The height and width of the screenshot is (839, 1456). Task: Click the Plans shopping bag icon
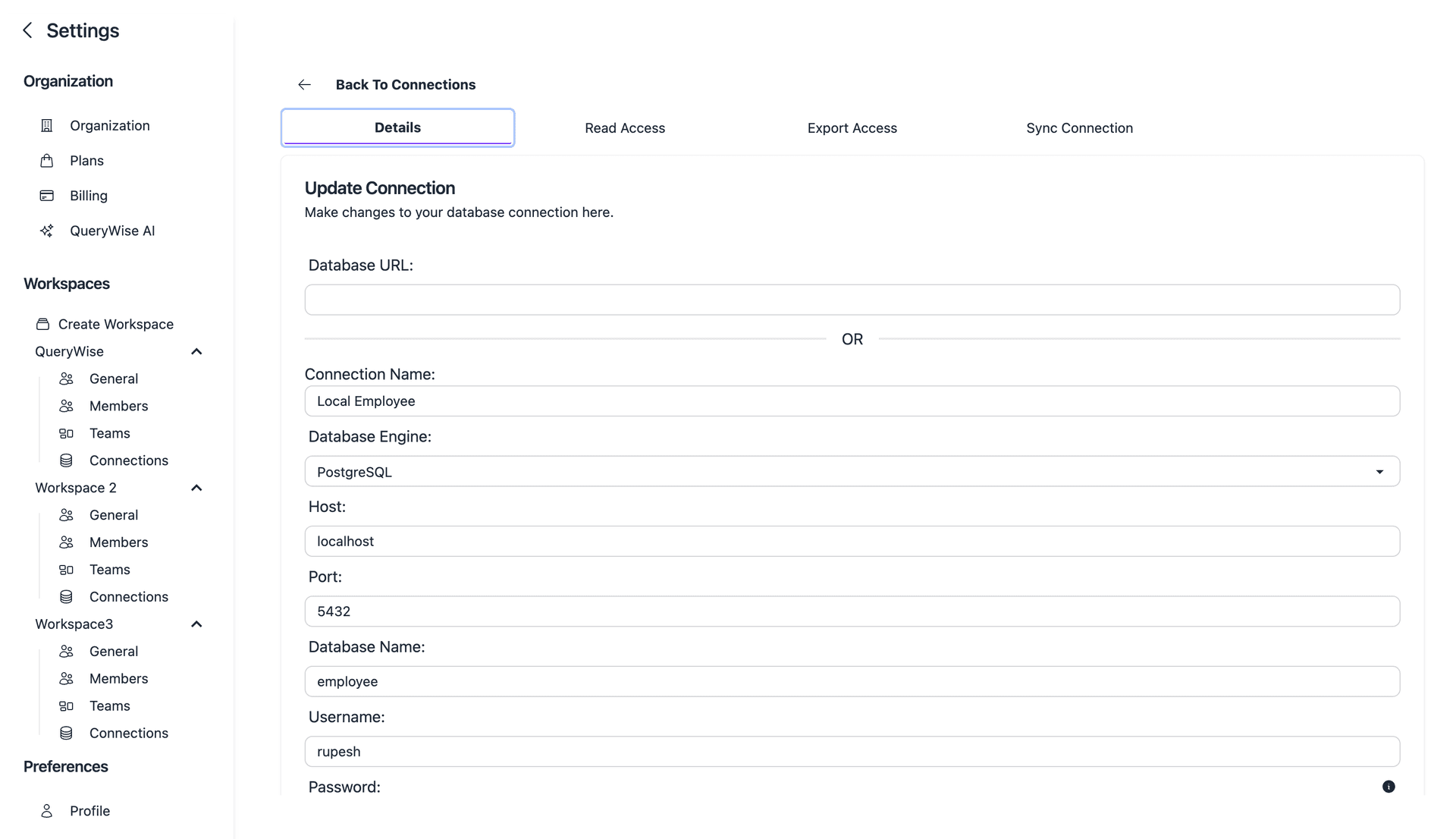(x=47, y=161)
